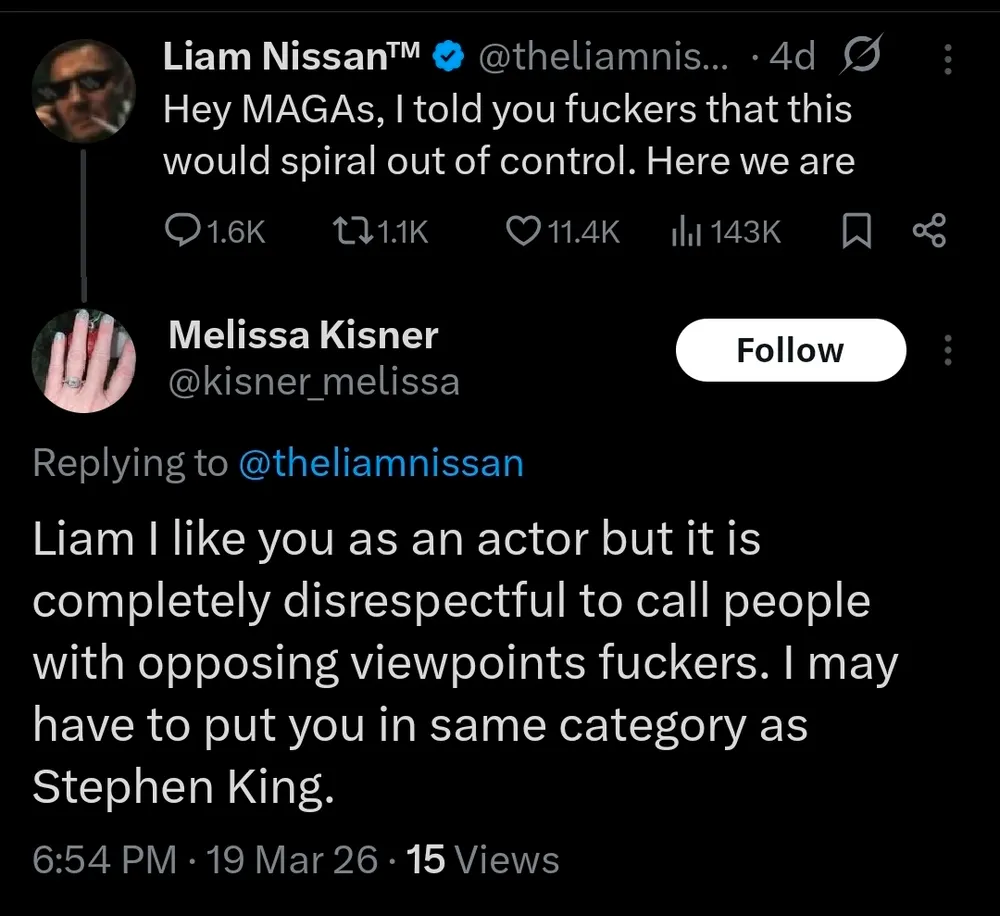Repost the Liam Nissan tweet
Screen dimensions: 1000x916
coord(346,232)
